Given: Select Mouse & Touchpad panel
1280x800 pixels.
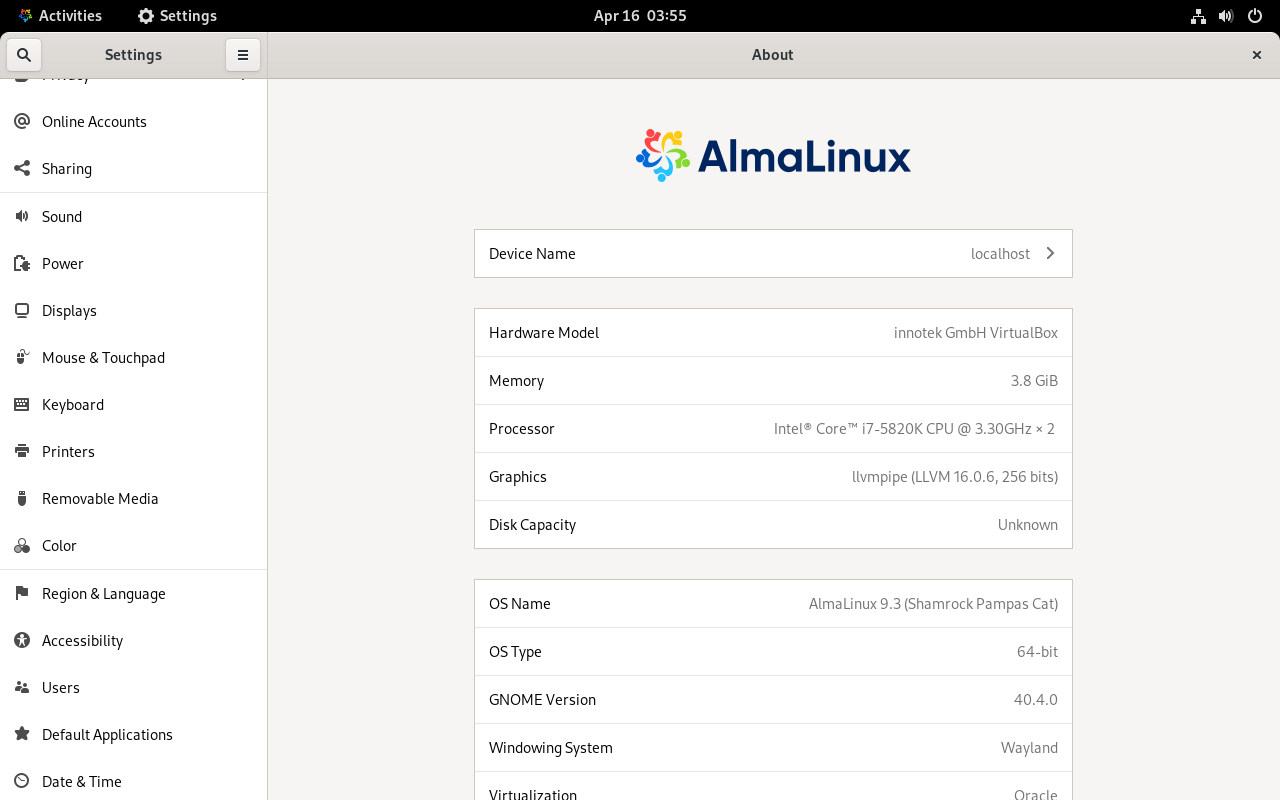Looking at the screenshot, I should [x=103, y=358].
